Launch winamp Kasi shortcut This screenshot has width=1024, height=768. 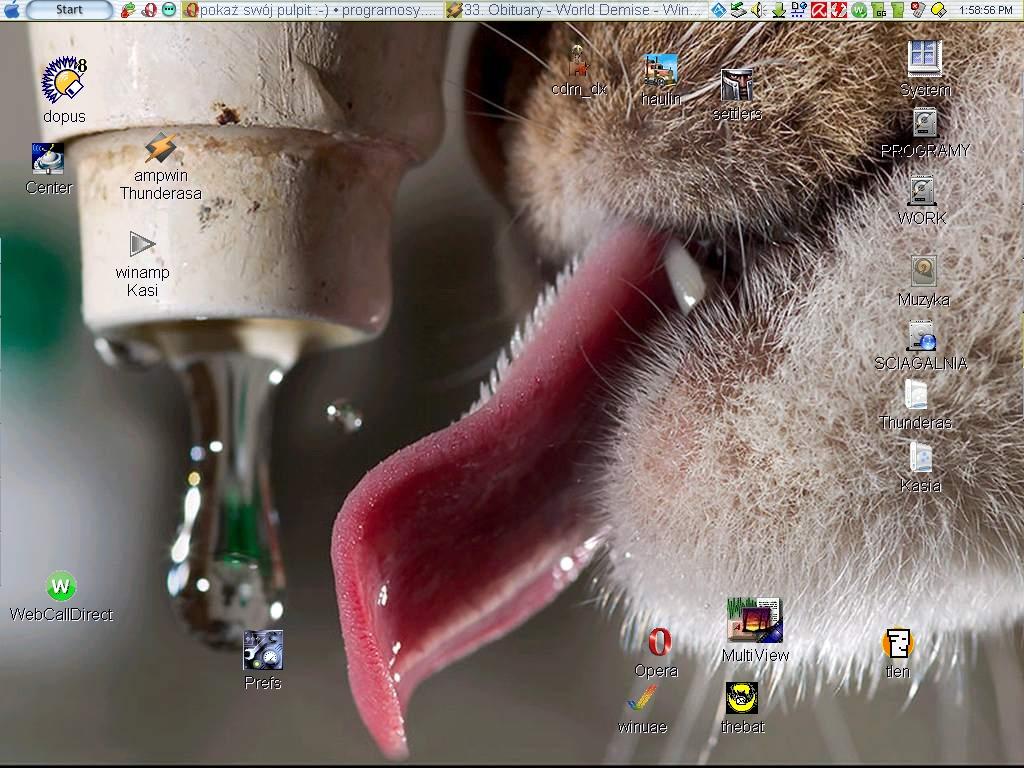point(142,264)
